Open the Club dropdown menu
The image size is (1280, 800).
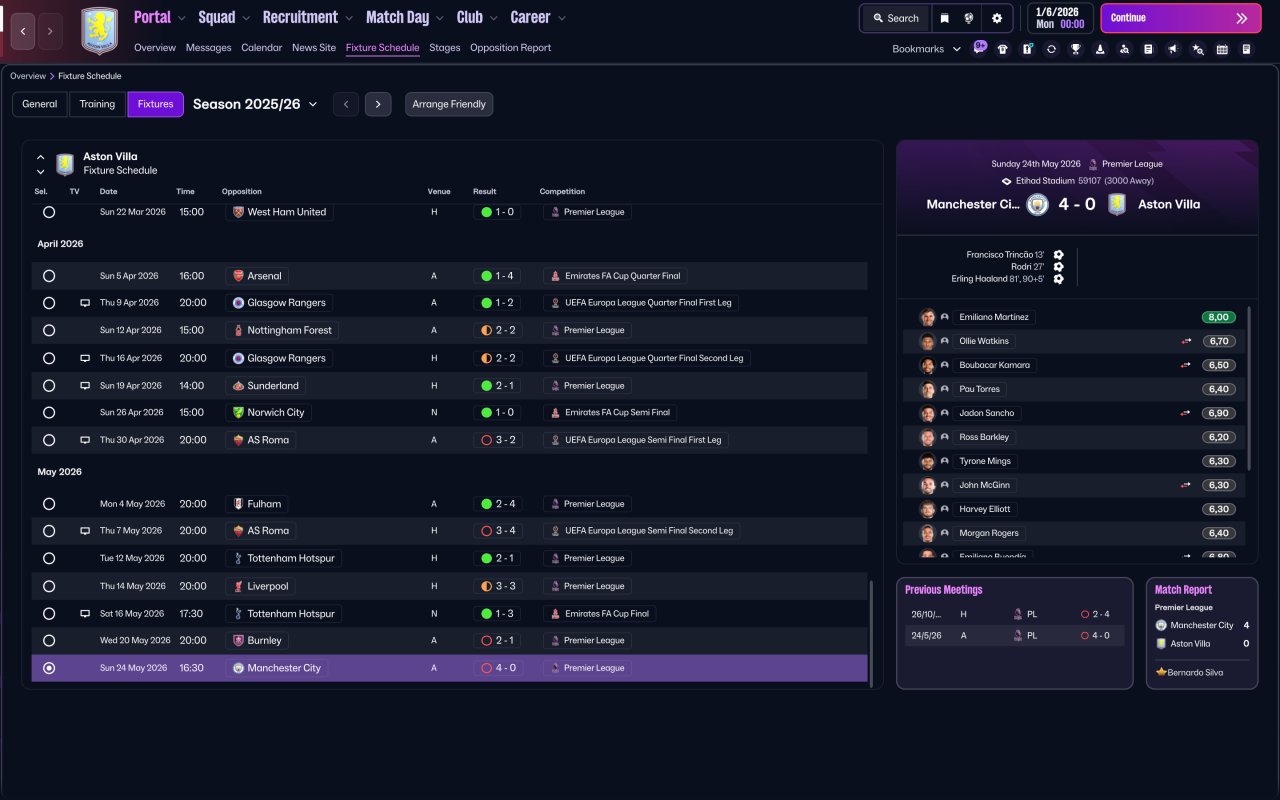point(477,17)
